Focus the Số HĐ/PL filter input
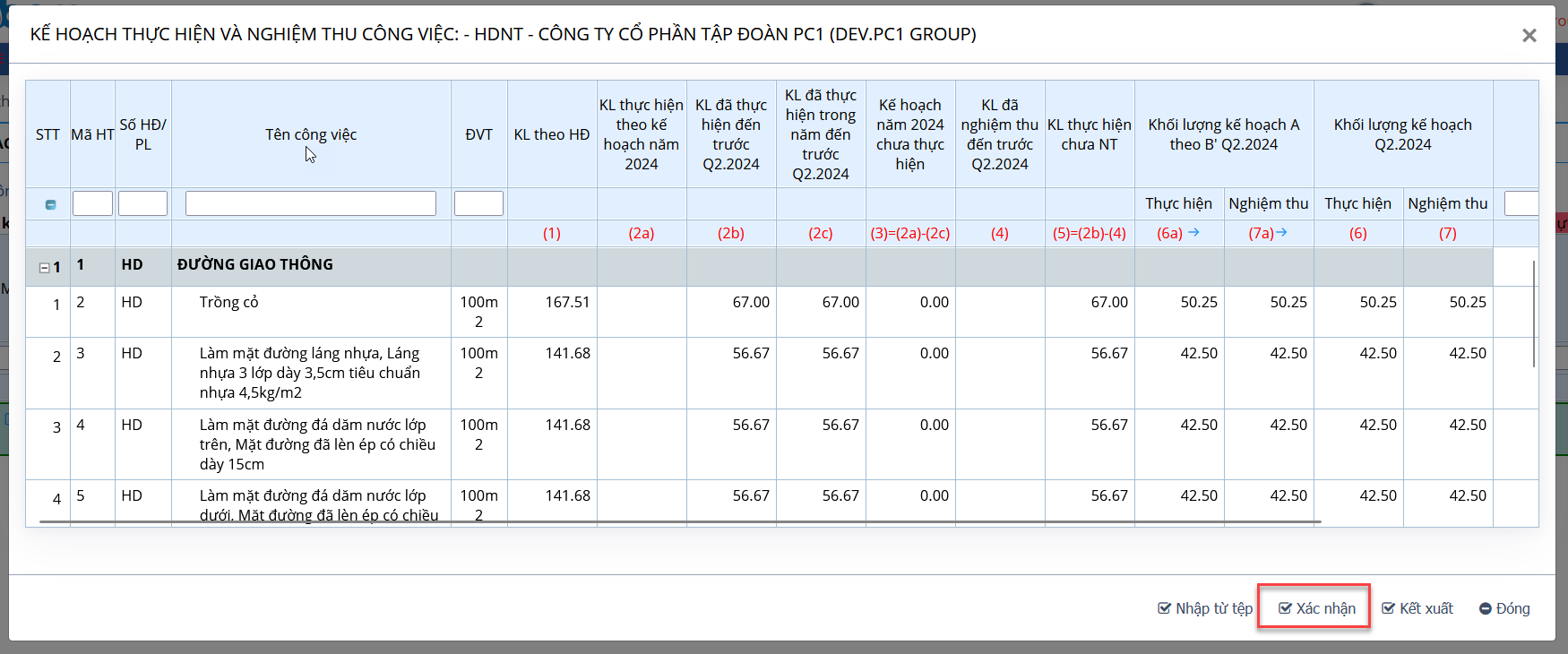This screenshot has height=654, width=1568. click(x=142, y=203)
